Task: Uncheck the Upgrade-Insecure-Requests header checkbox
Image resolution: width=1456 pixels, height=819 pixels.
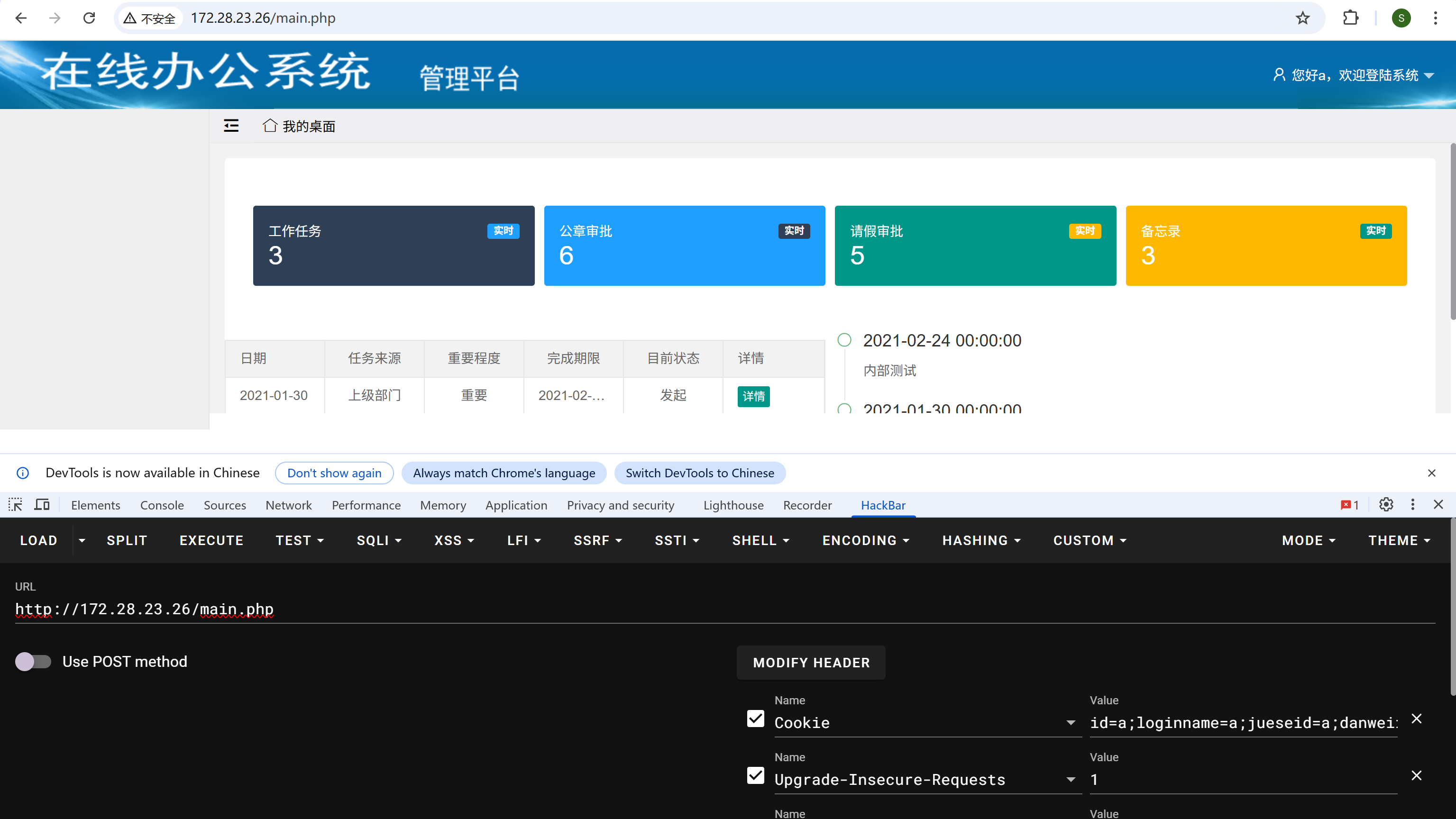Action: click(x=755, y=775)
